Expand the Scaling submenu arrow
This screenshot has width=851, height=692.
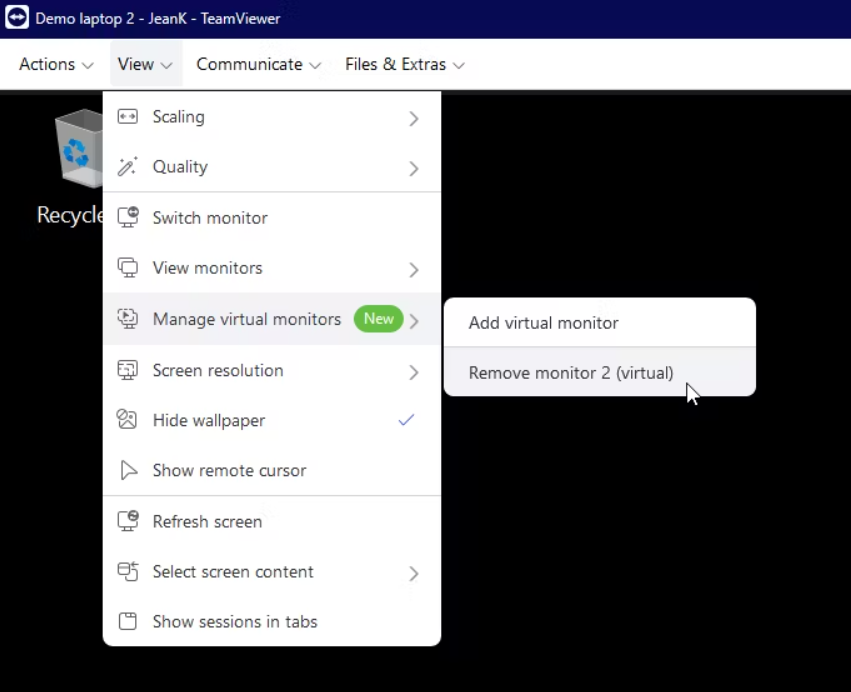[413, 119]
